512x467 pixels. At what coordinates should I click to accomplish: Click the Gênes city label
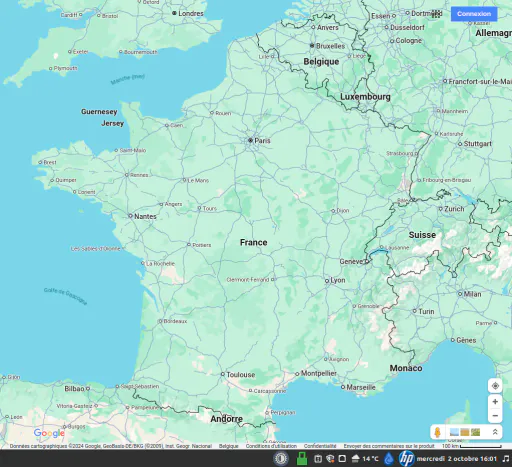tap(466, 340)
